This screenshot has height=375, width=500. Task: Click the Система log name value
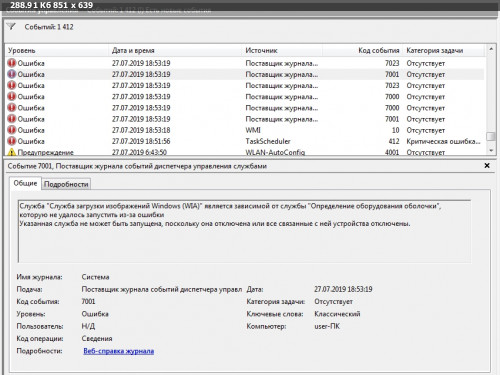click(x=95, y=277)
